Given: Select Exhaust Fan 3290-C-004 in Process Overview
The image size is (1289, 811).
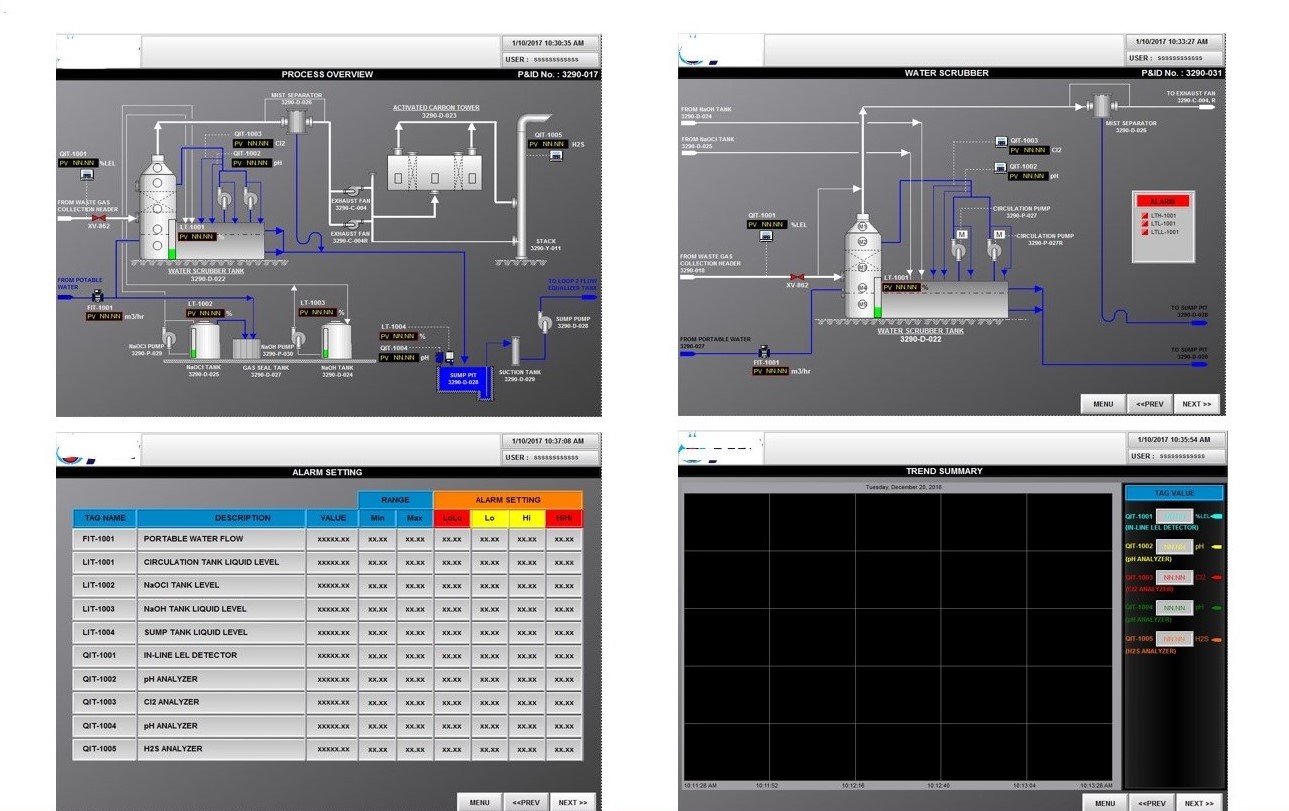Looking at the screenshot, I should click(355, 189).
